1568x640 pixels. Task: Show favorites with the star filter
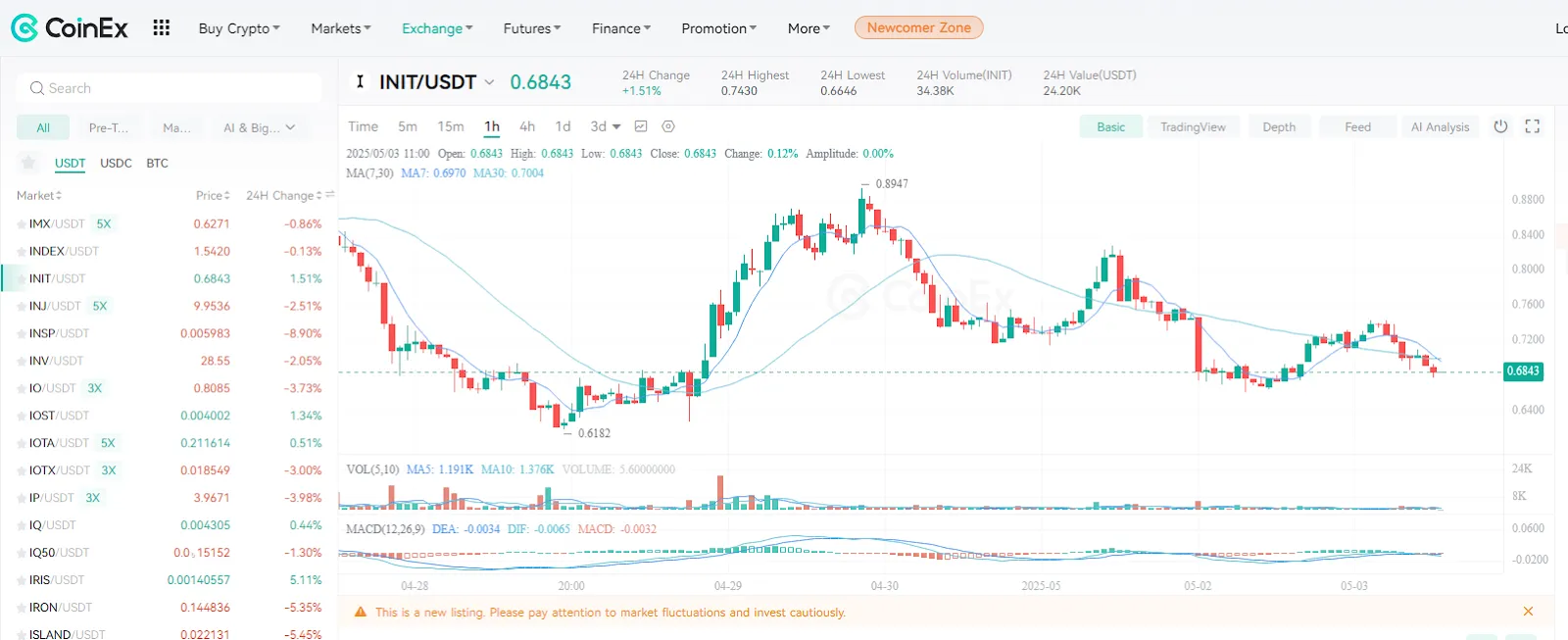(28, 163)
